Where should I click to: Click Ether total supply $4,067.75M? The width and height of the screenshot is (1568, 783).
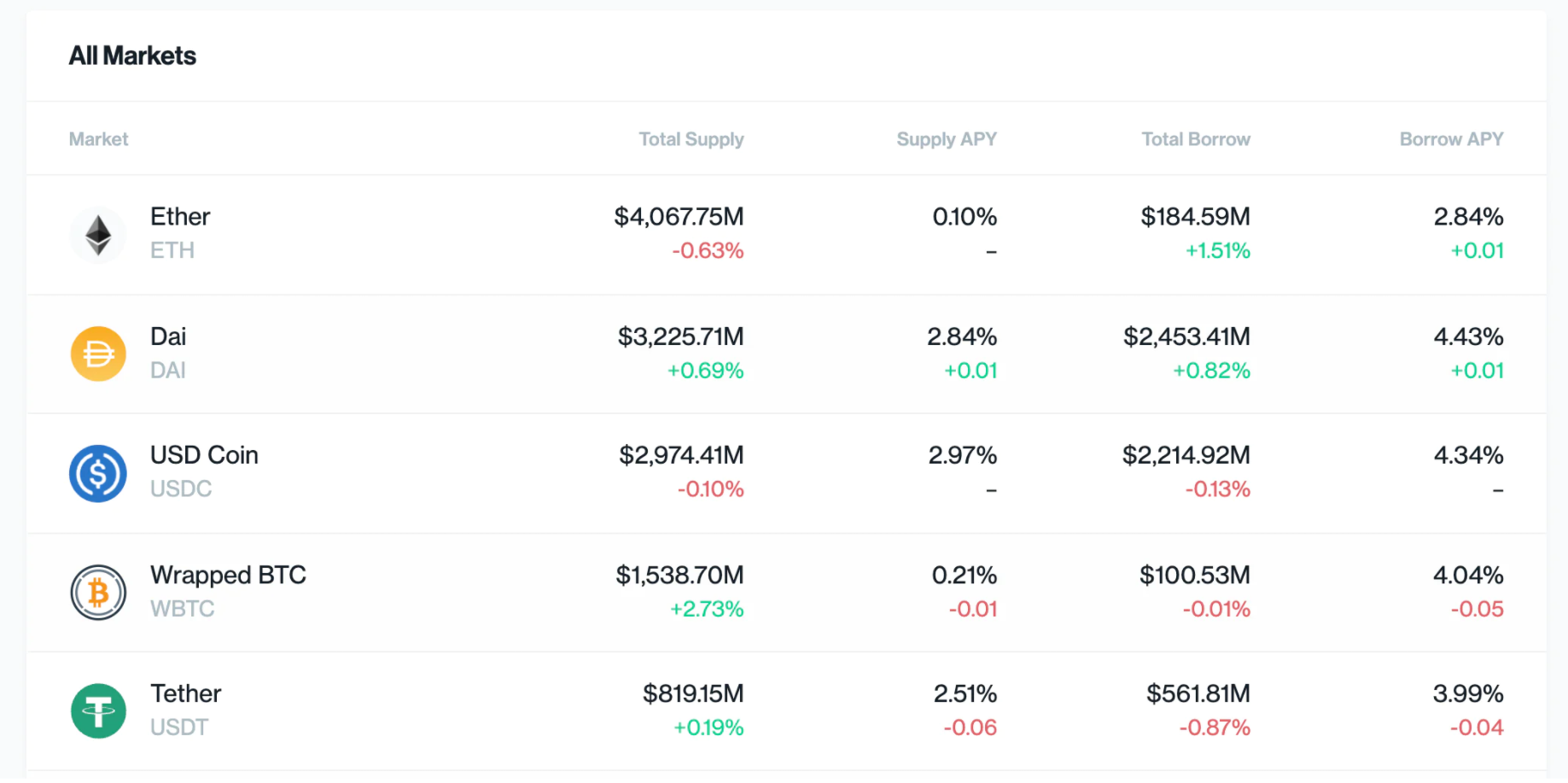click(x=679, y=217)
